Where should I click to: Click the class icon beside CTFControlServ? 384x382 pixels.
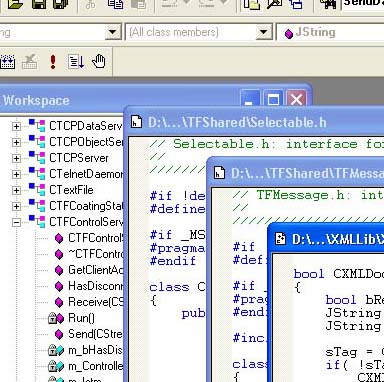(x=37, y=222)
